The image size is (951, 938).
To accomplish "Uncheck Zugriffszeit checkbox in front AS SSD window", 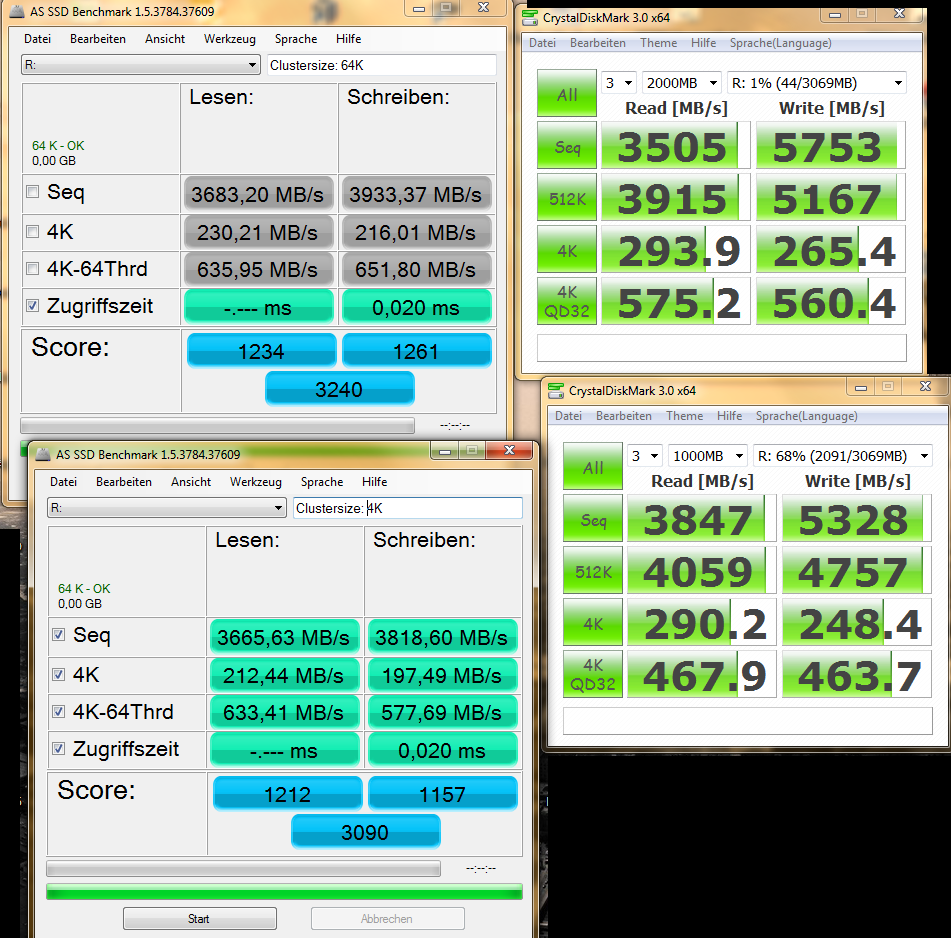I will [59, 749].
